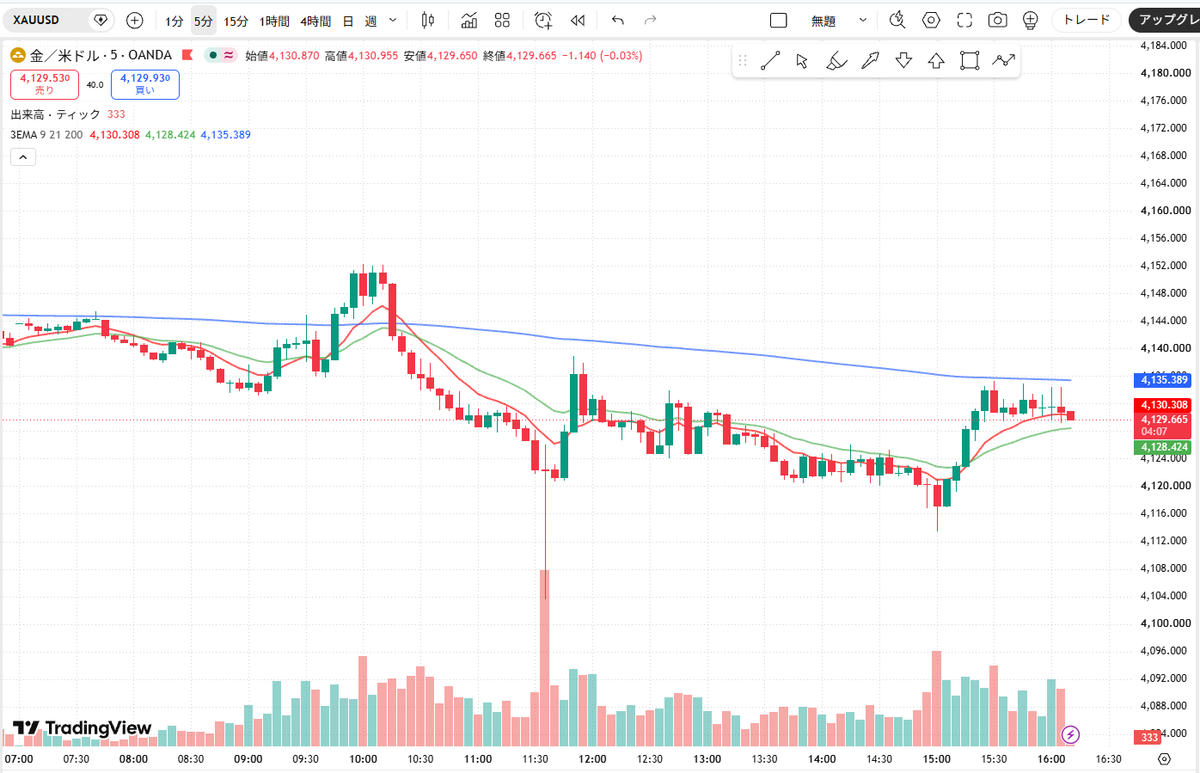Click the 333 volume label on scale
1200x773 pixels.
(x=1147, y=737)
